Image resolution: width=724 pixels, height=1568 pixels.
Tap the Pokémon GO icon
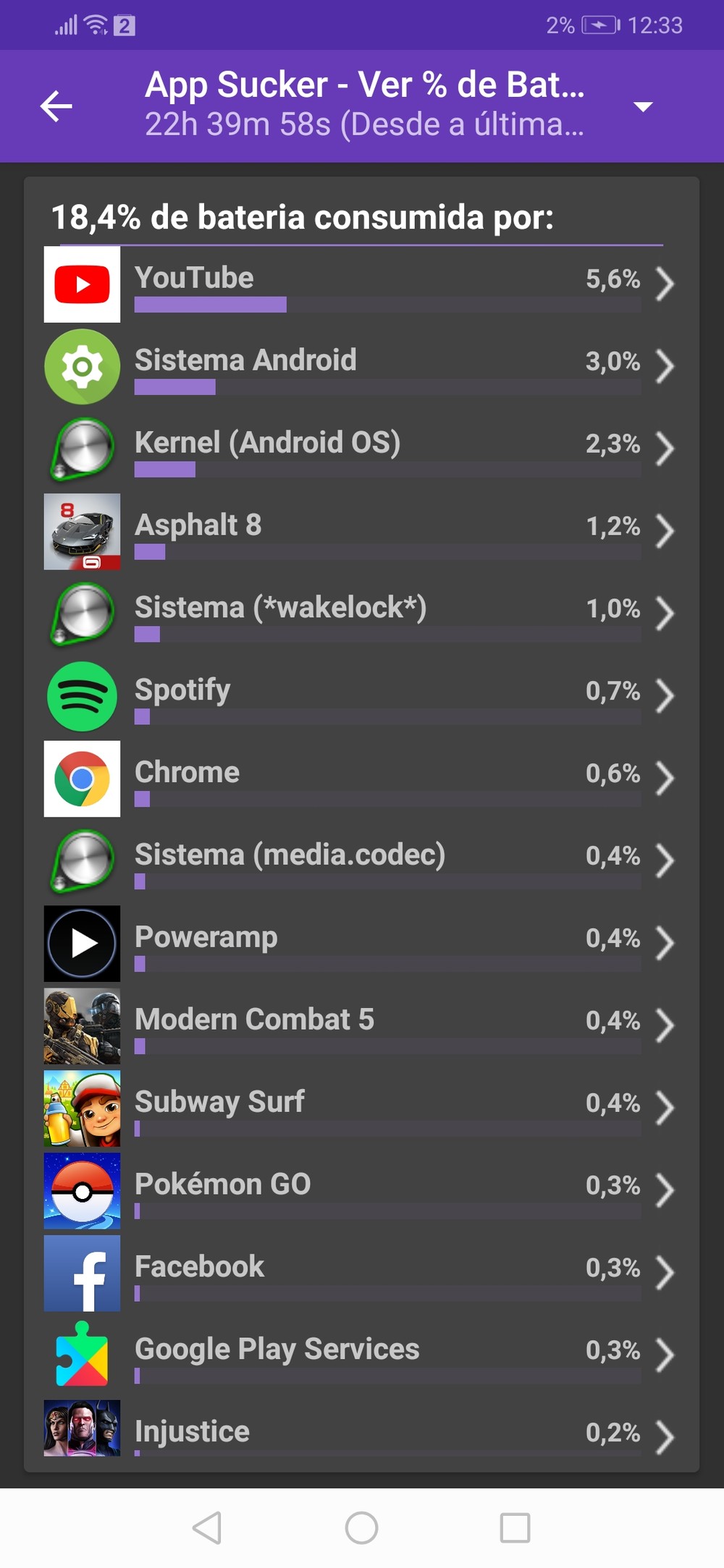pos(82,1191)
